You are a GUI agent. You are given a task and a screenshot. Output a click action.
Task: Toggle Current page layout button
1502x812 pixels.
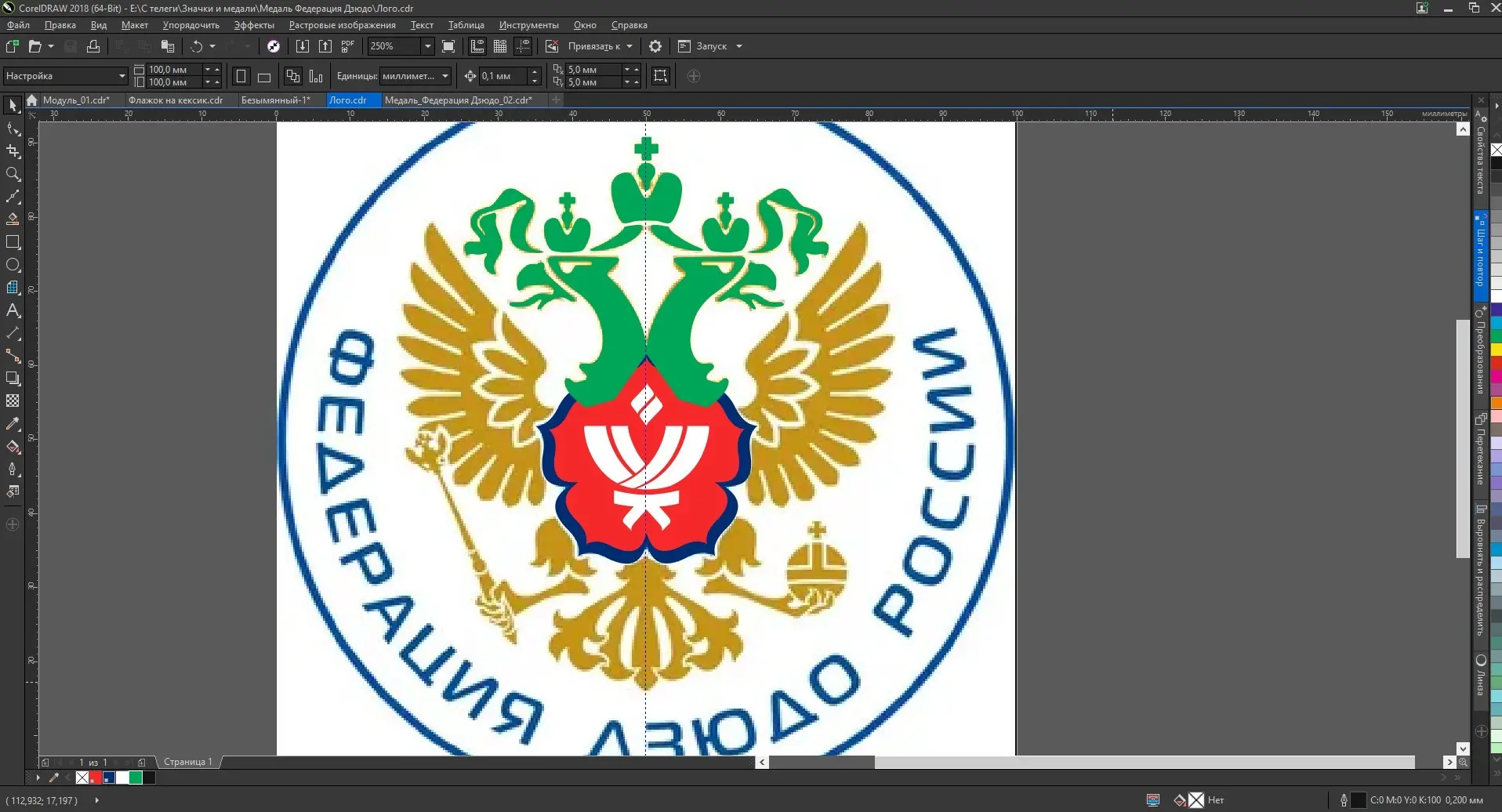[x=316, y=76]
